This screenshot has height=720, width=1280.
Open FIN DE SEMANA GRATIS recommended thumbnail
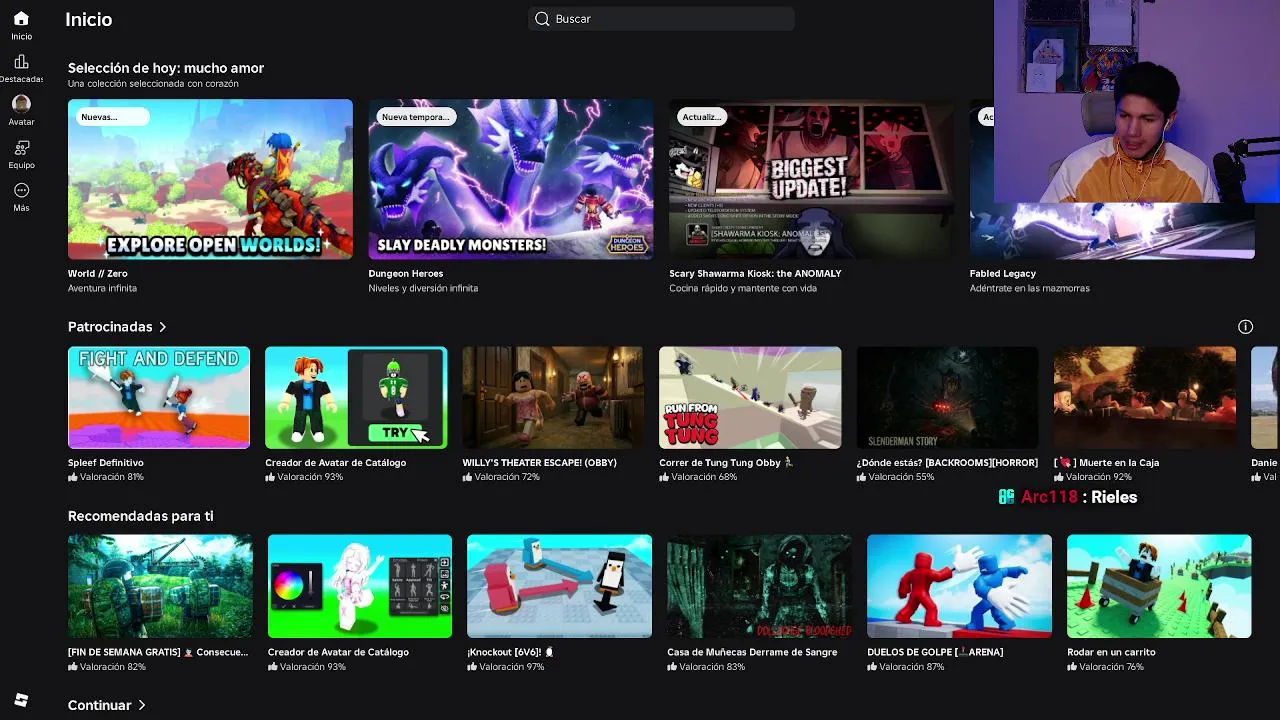(160, 586)
